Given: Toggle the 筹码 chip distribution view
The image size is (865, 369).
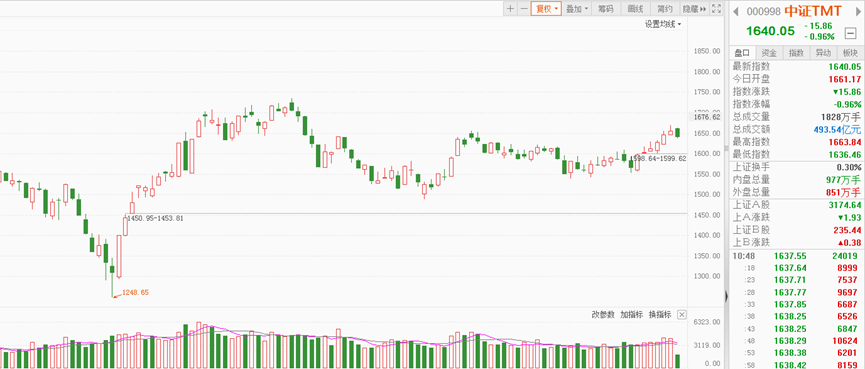Looking at the screenshot, I should coord(606,8).
